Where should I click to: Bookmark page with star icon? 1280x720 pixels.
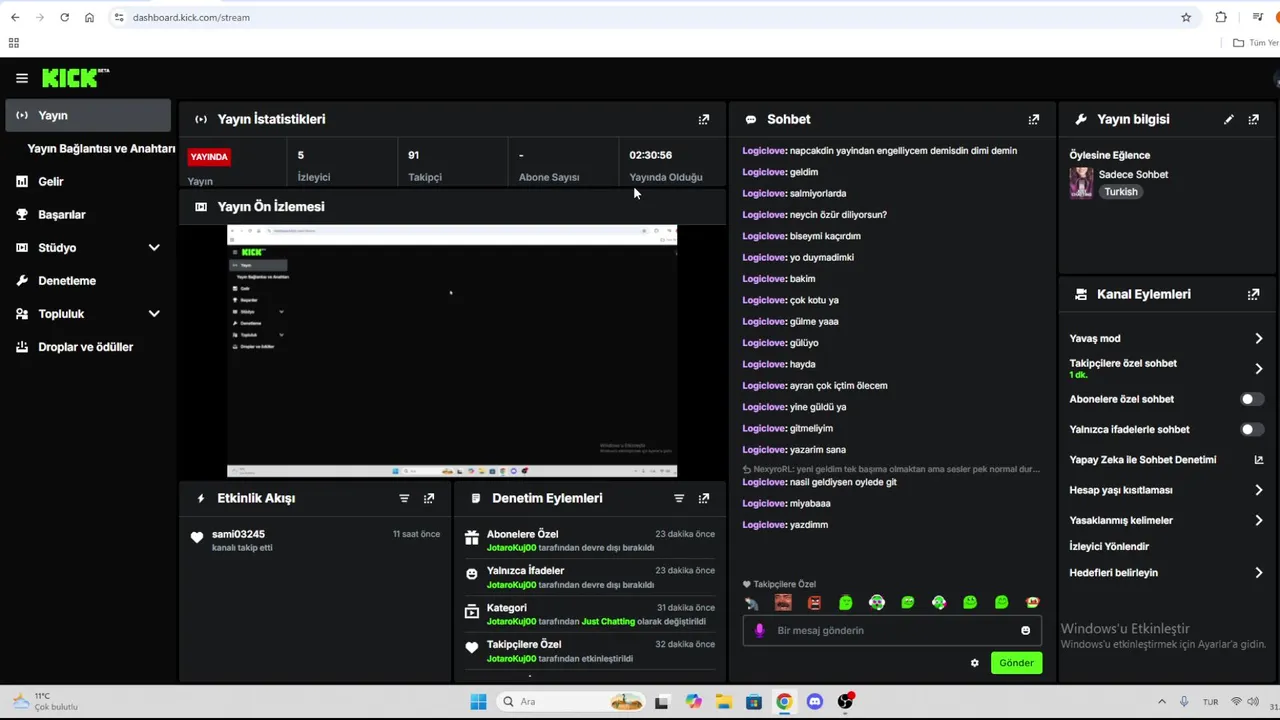pos(1186,17)
